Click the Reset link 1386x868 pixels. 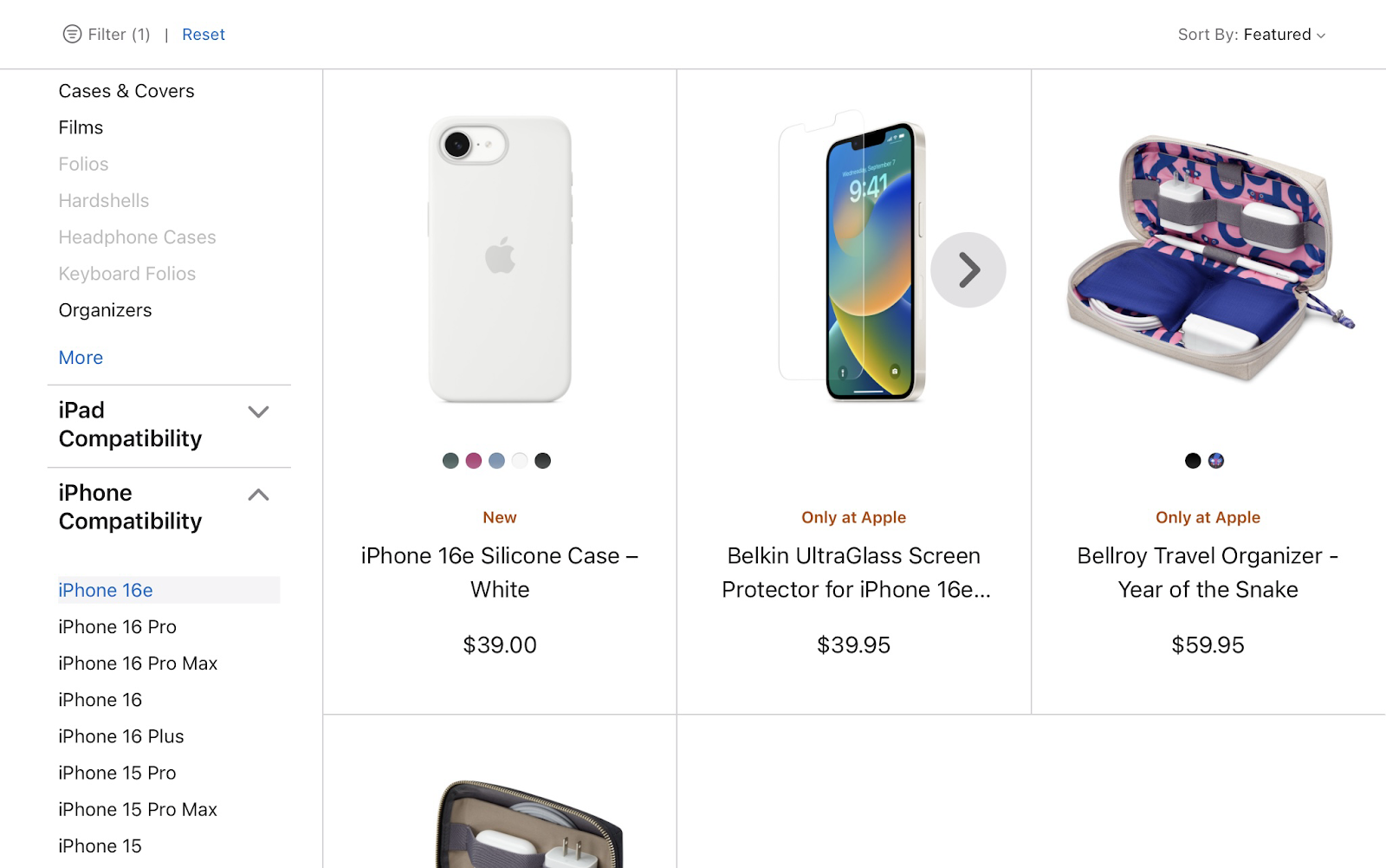(203, 34)
